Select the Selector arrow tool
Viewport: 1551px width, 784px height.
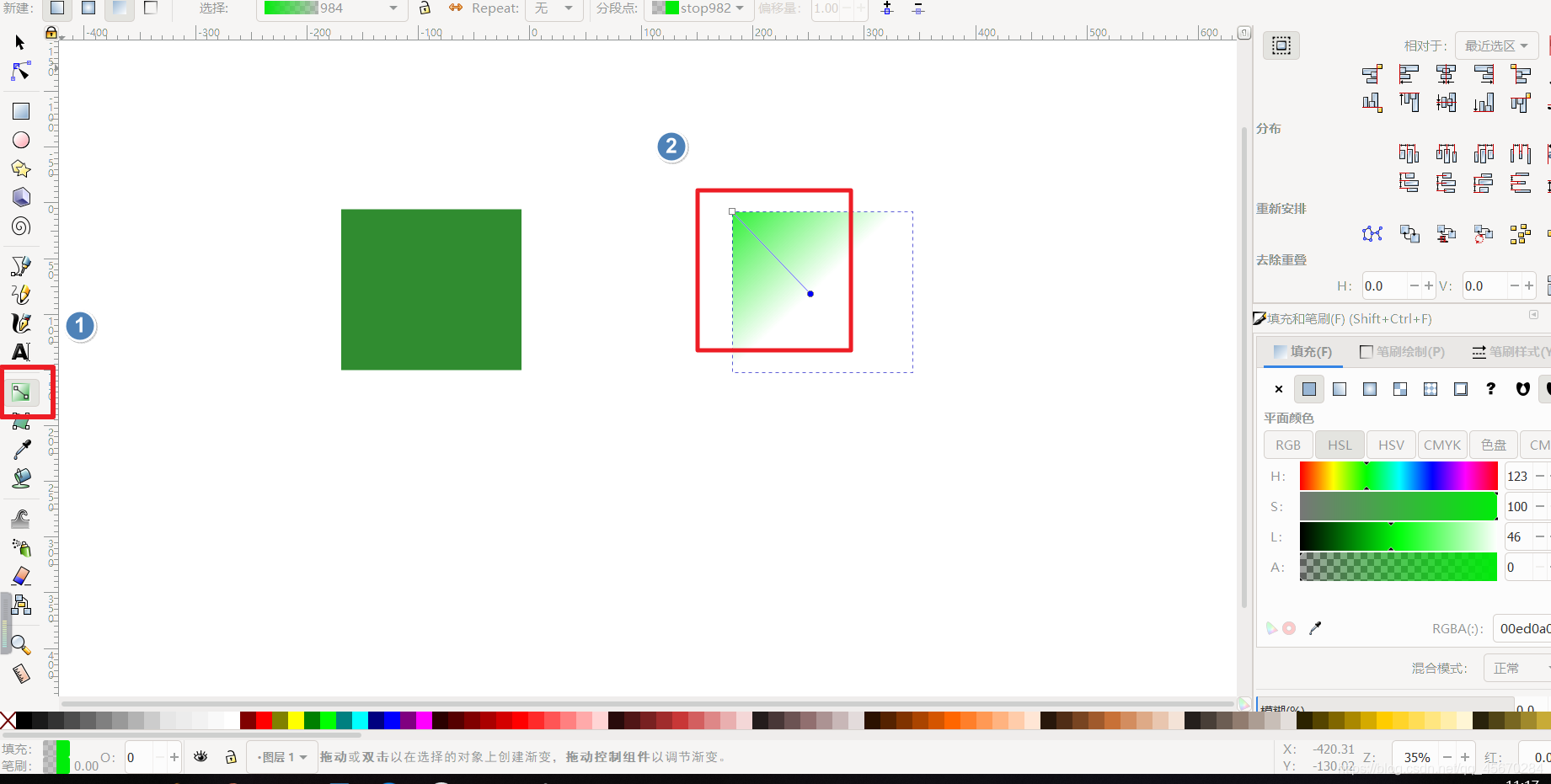[x=20, y=42]
